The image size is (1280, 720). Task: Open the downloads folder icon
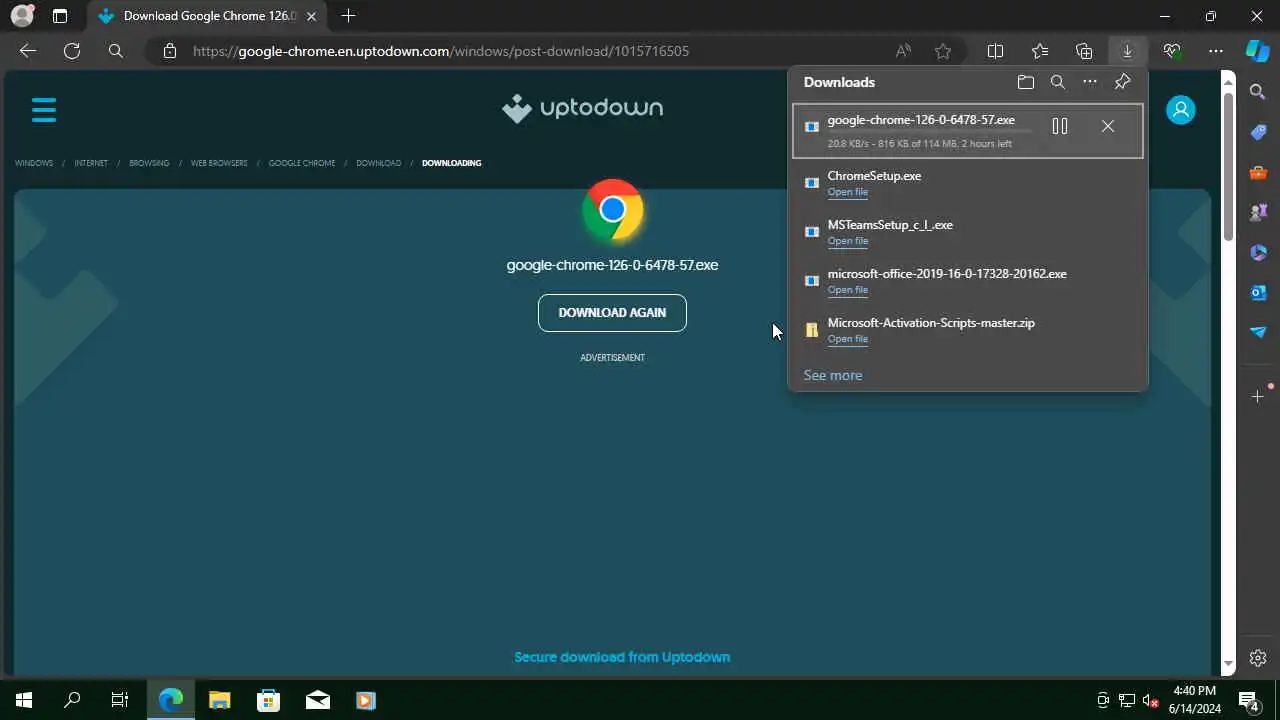point(1025,83)
